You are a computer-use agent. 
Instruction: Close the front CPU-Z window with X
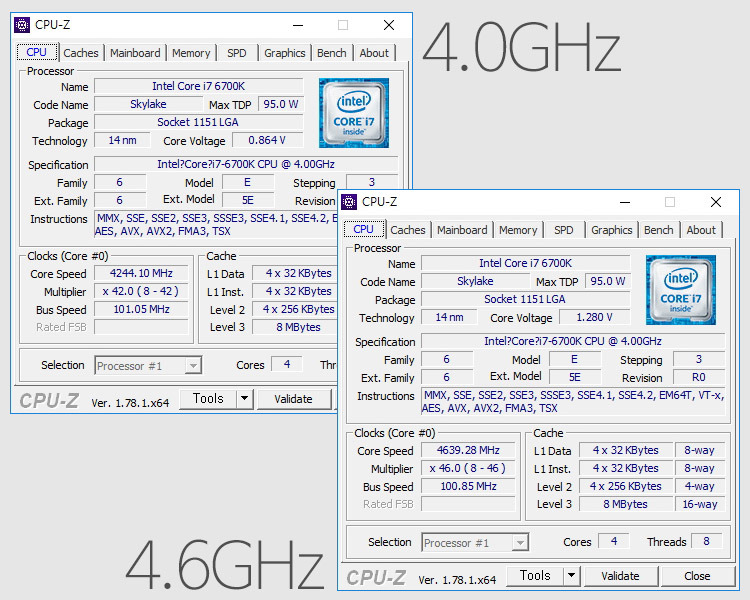coord(716,202)
